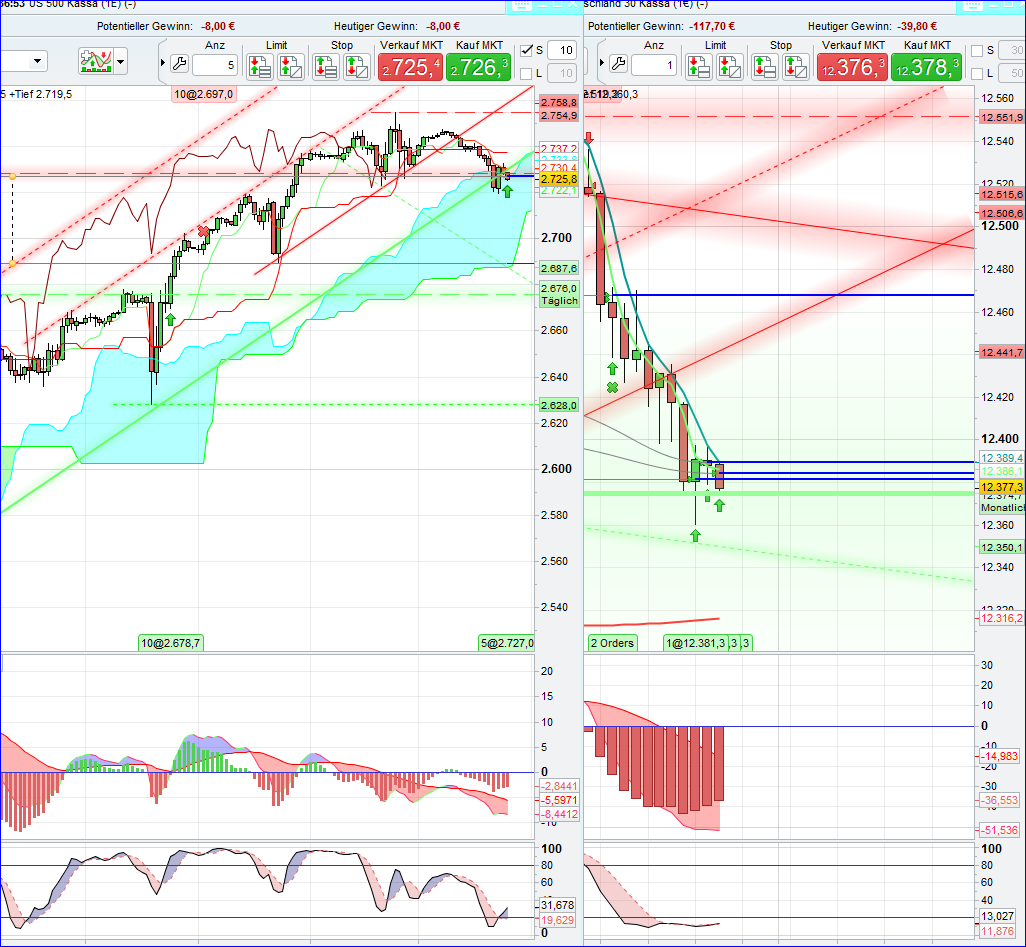Open the on-screen keyboard icon in US 500 window

tap(522, 5)
